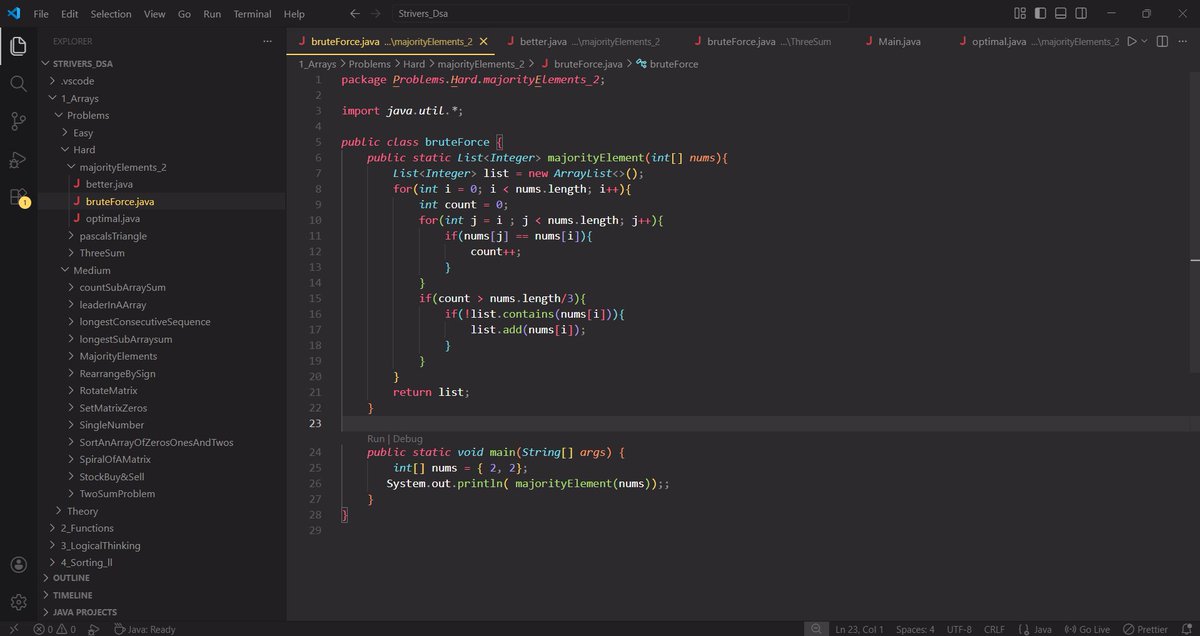Open the Source Control view

tap(18, 121)
